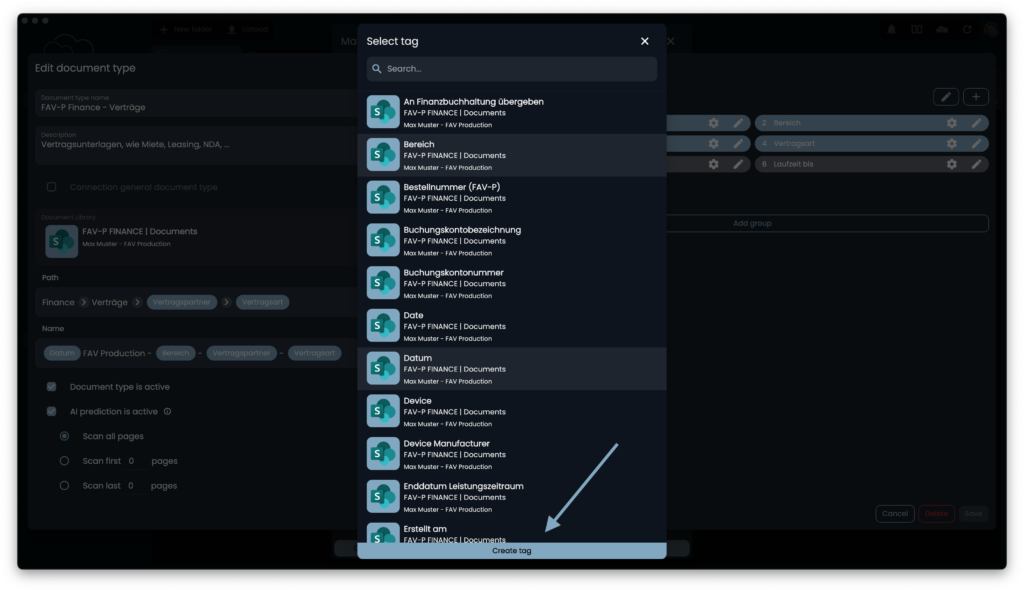Select 'Scan last' pages radio button
The image size is (1024, 591).
coord(64,486)
